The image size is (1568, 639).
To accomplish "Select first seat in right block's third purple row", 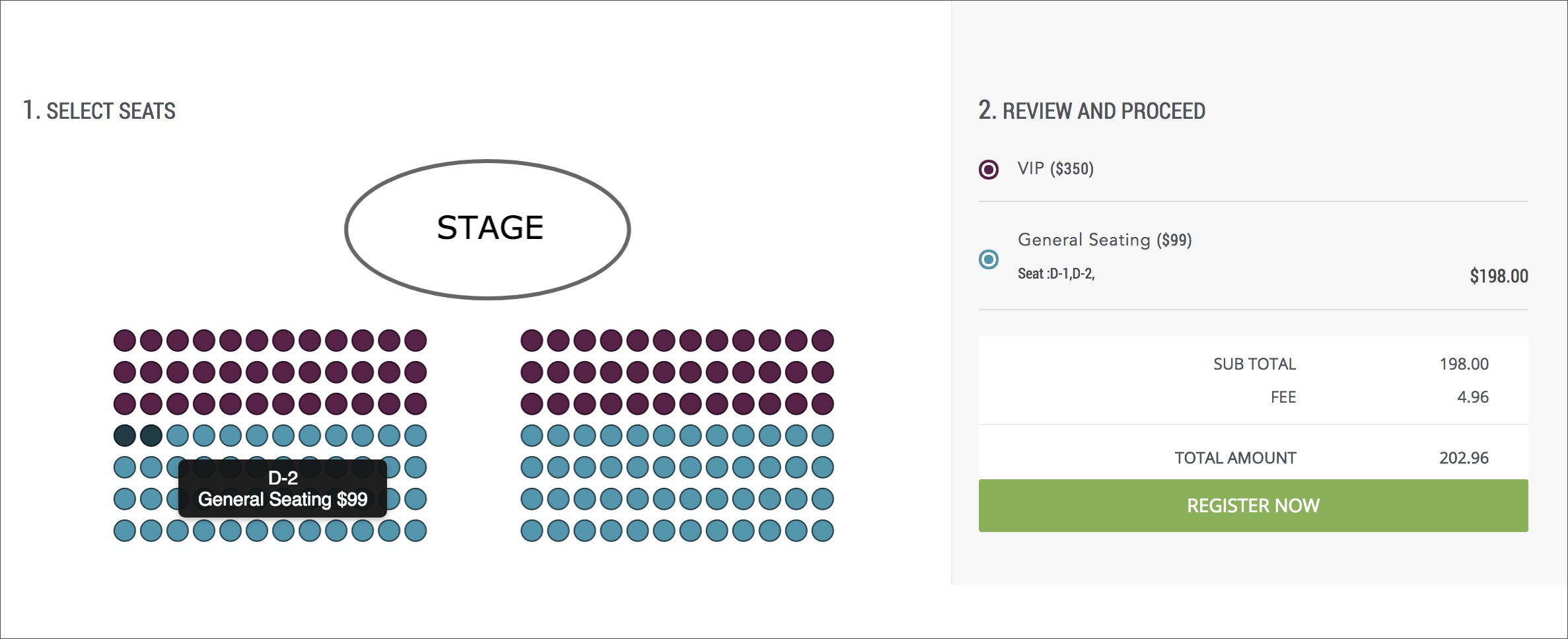I will tap(532, 404).
